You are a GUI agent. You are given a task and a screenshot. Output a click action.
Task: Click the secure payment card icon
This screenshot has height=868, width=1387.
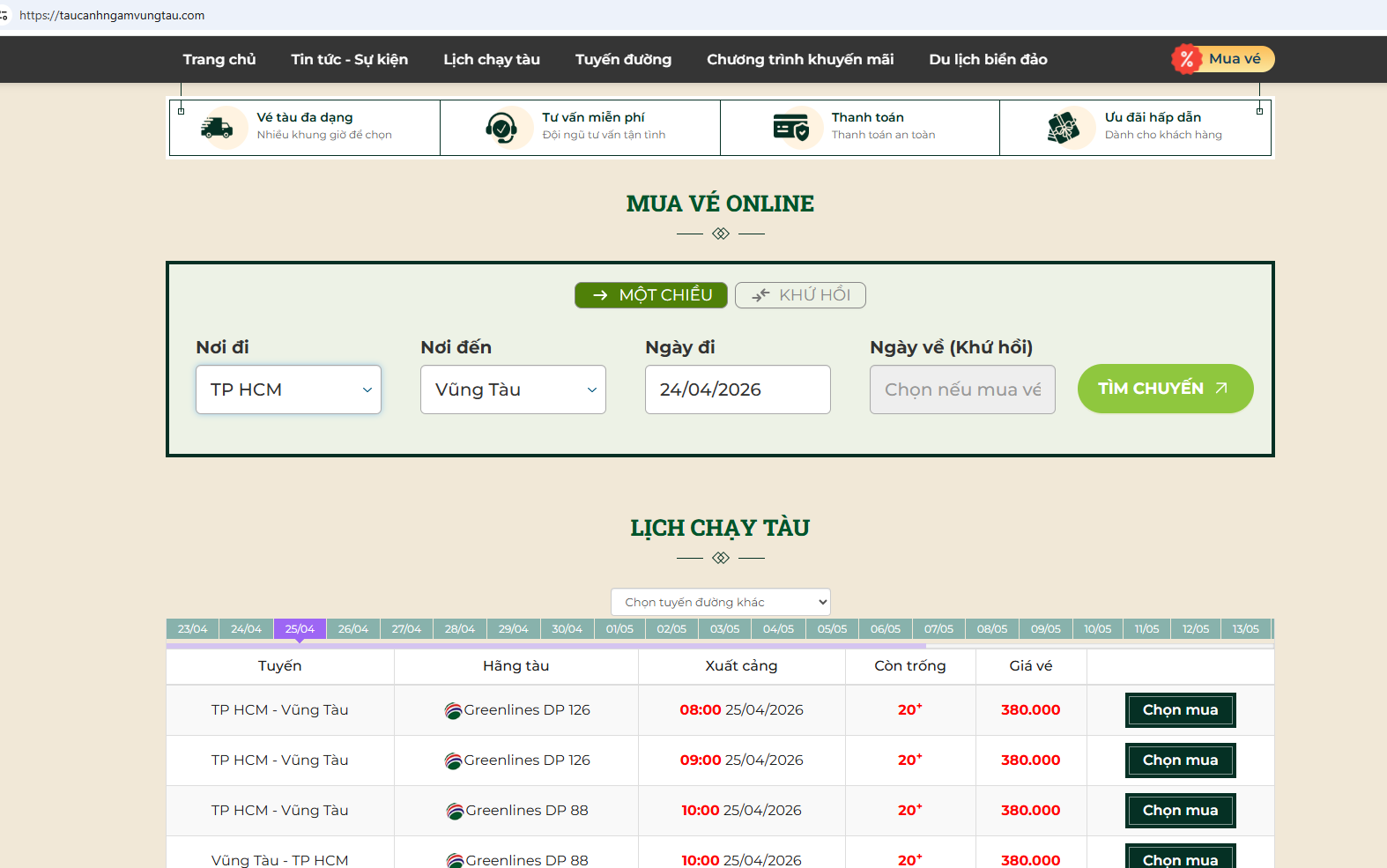[x=791, y=128]
